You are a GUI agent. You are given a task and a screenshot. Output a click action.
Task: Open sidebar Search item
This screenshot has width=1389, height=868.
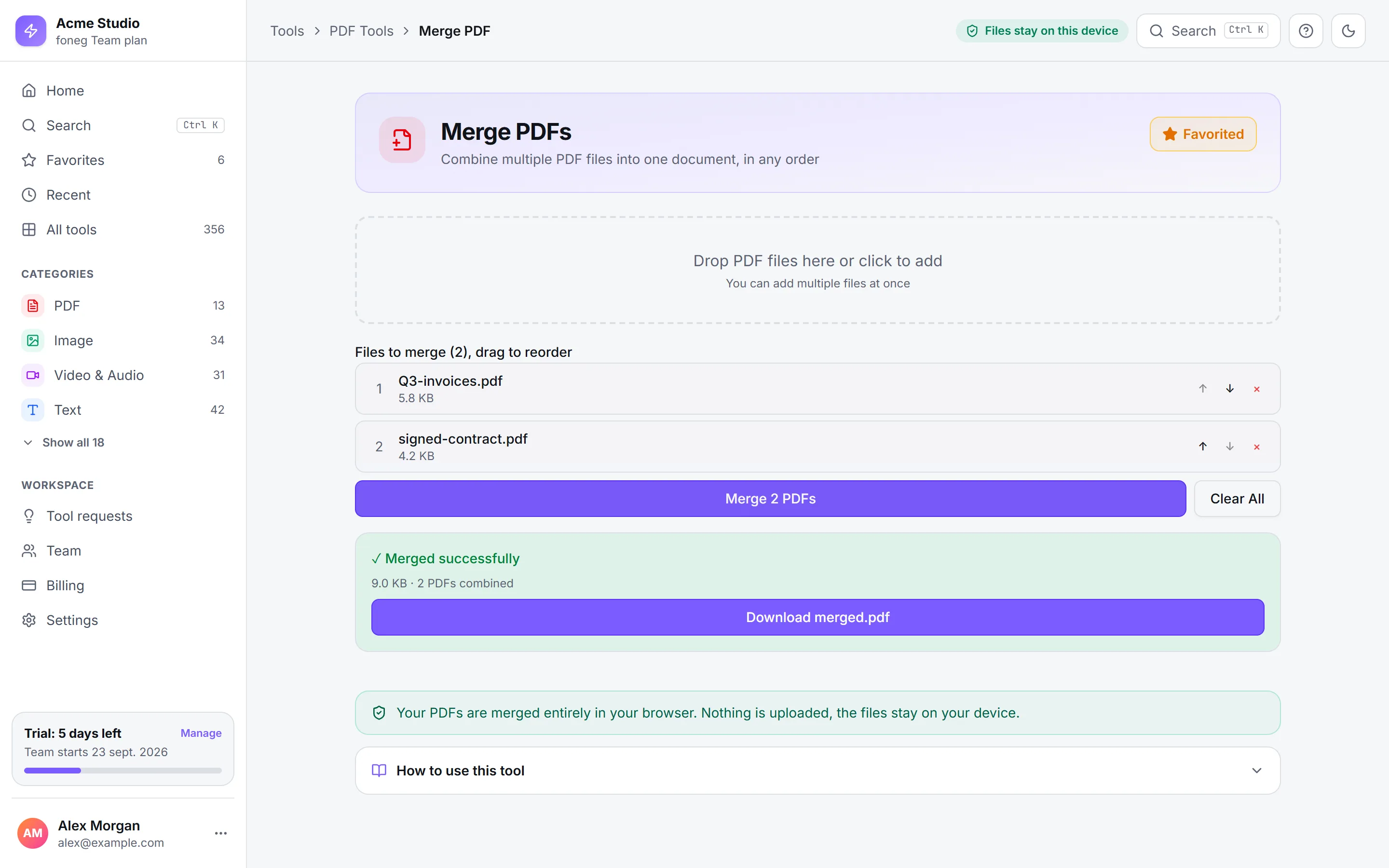pos(123,125)
